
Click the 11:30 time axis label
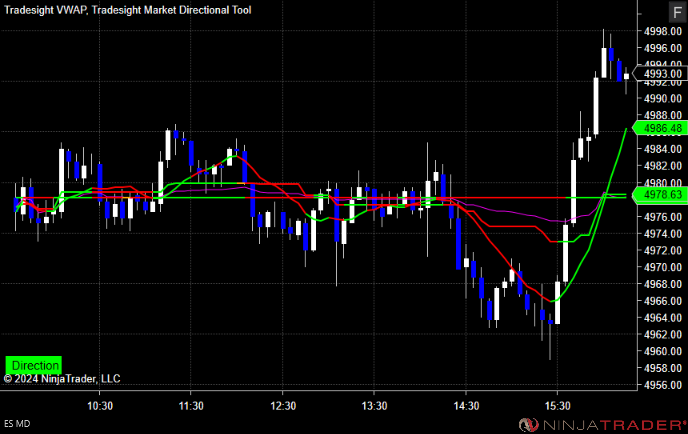click(191, 406)
